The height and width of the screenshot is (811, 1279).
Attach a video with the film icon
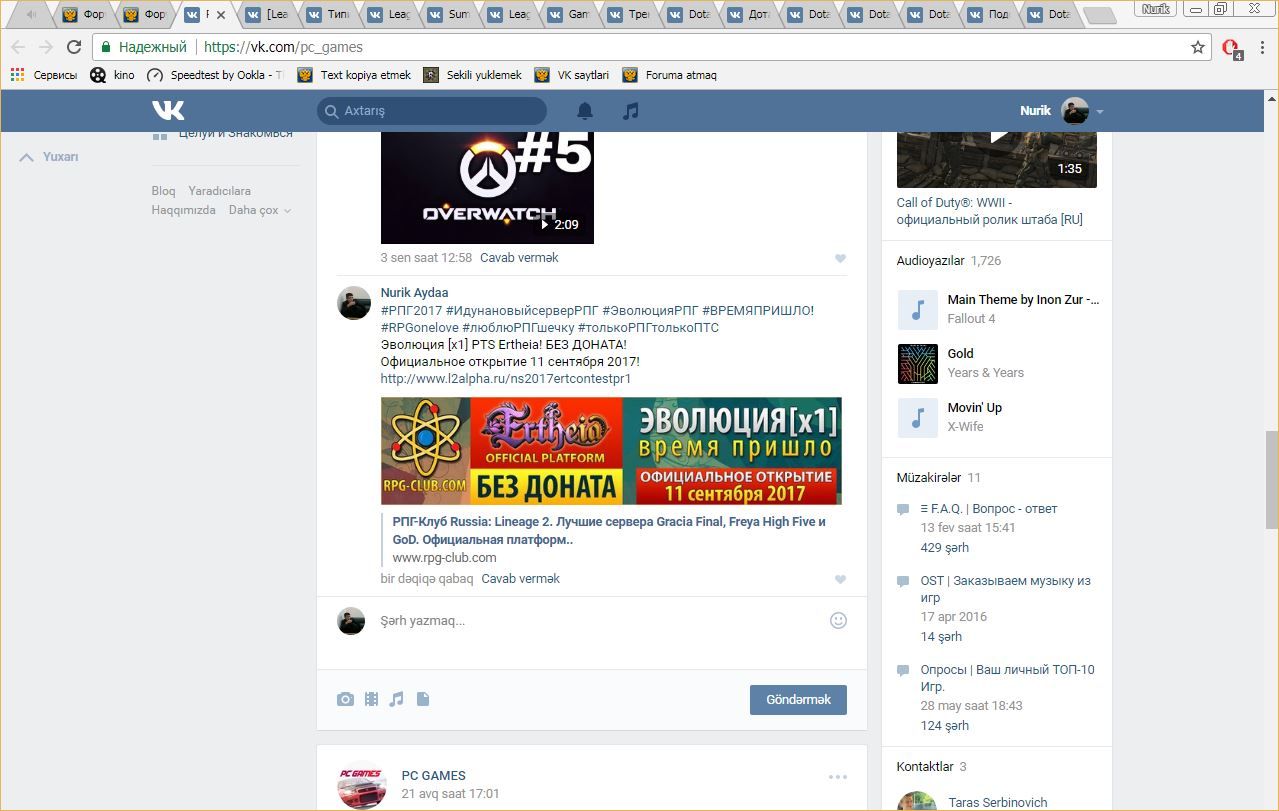click(371, 699)
